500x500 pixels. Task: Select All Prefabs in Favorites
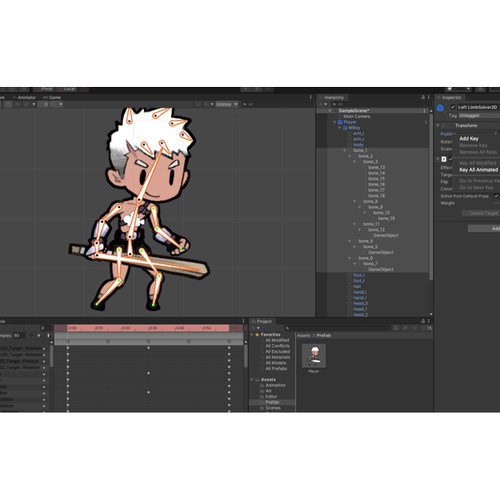pos(276,369)
